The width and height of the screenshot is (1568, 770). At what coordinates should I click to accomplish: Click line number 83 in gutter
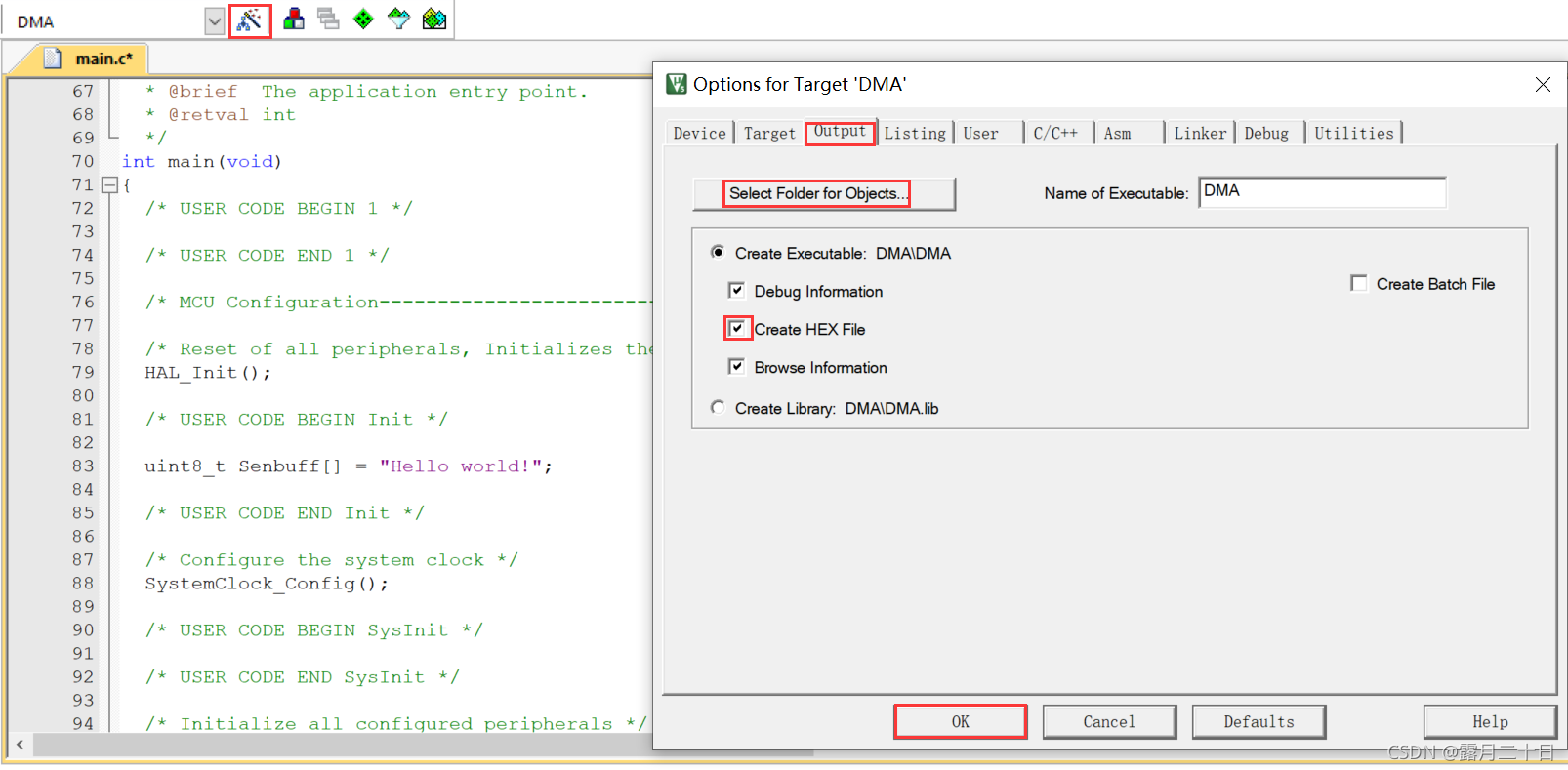coord(83,466)
